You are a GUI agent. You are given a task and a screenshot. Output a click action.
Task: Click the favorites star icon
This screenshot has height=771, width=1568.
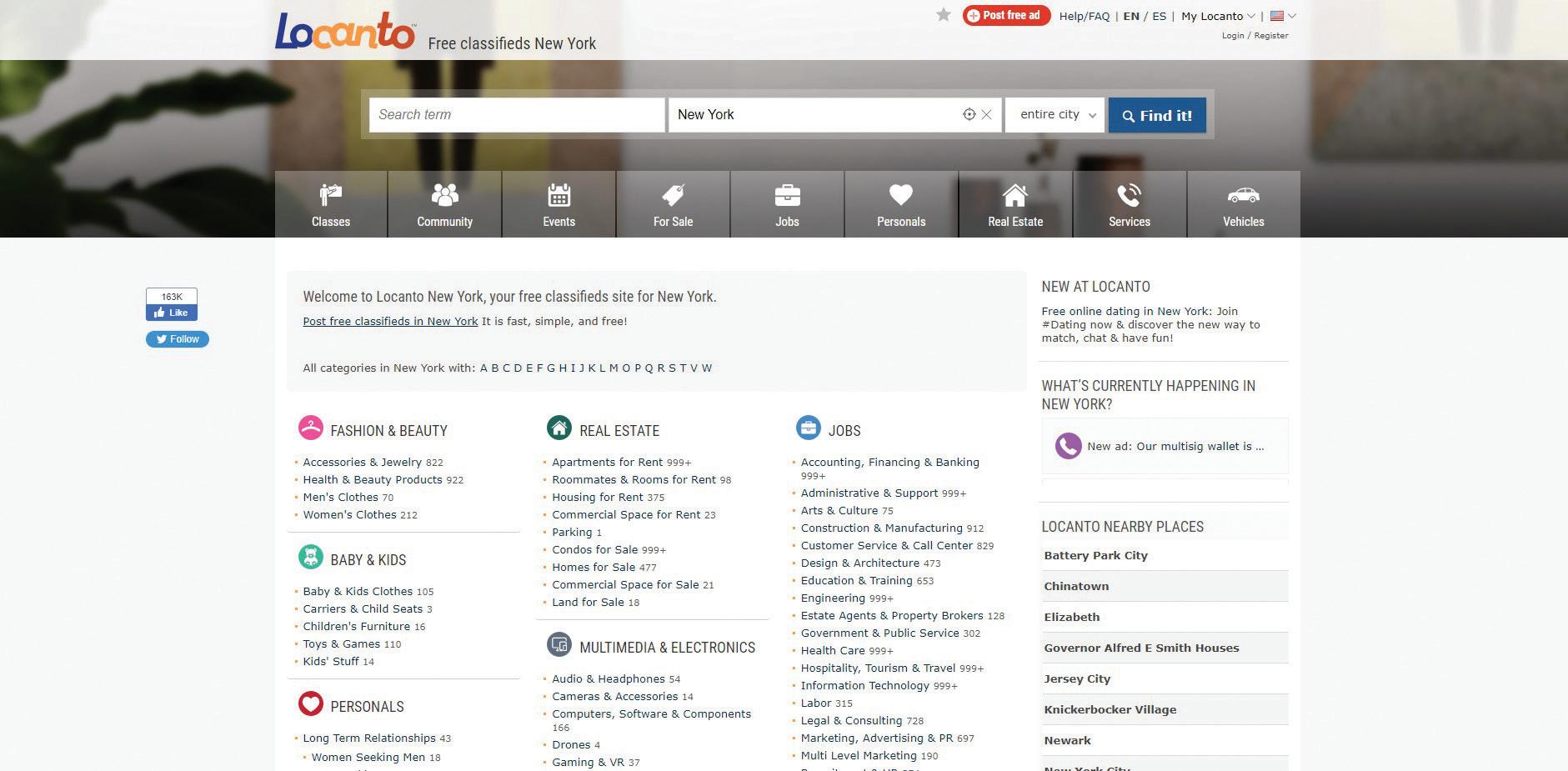pos(944,15)
